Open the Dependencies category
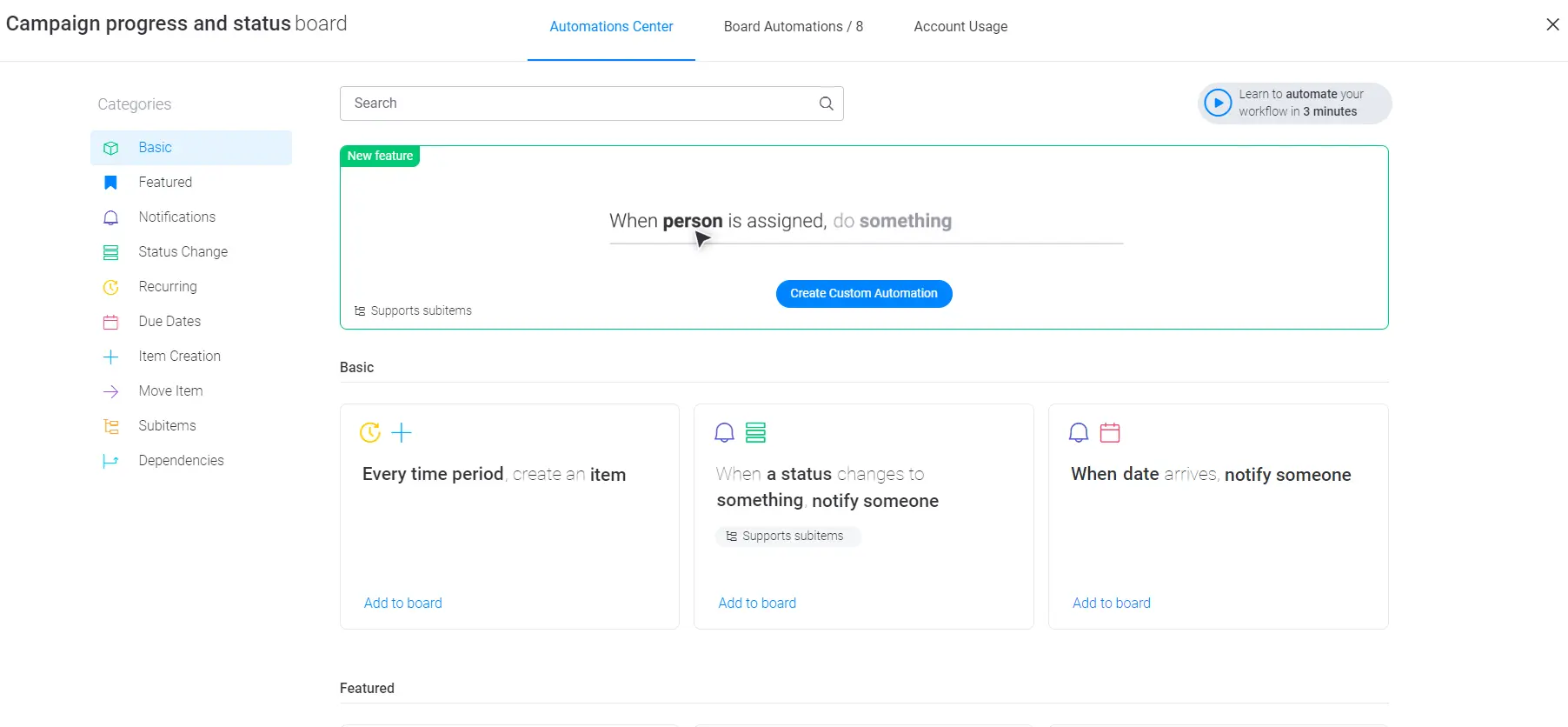The image size is (1568, 727). 181,461
